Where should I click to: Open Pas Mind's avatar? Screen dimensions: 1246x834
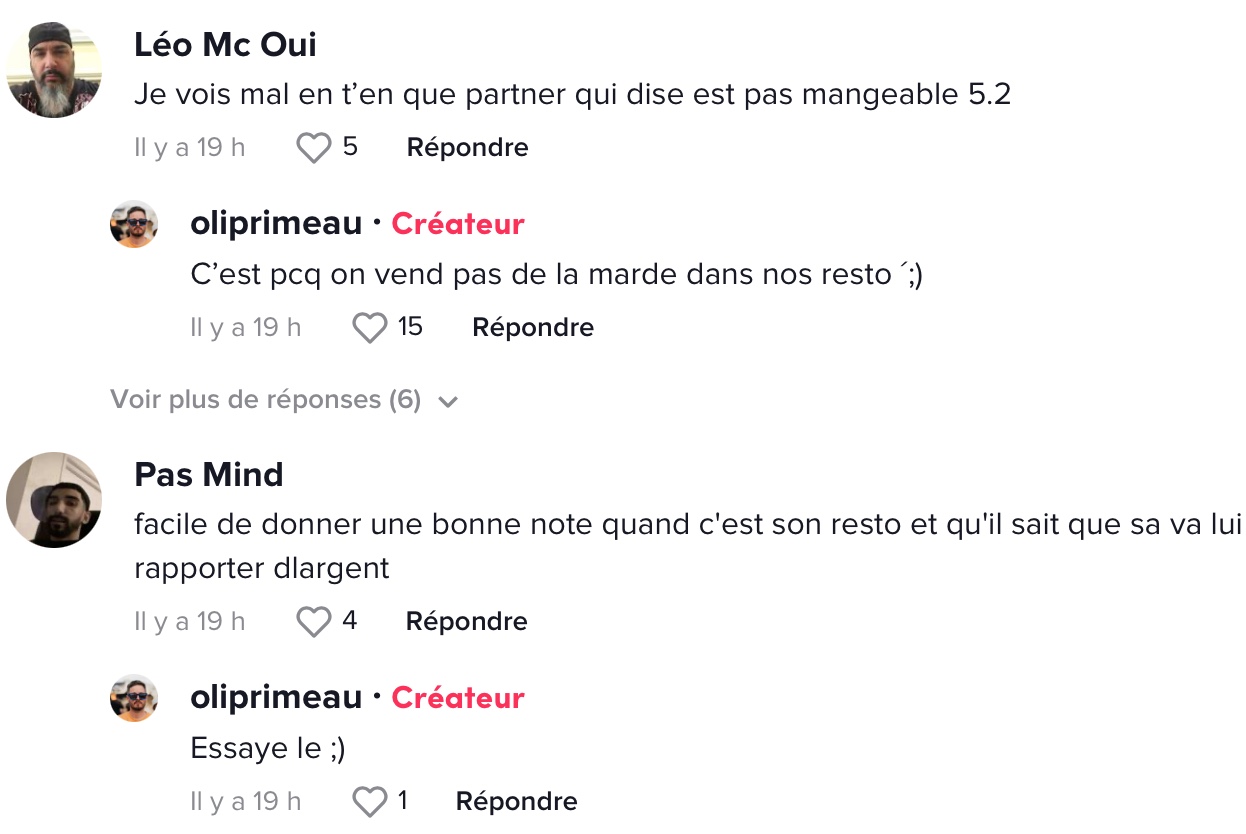(x=54, y=500)
